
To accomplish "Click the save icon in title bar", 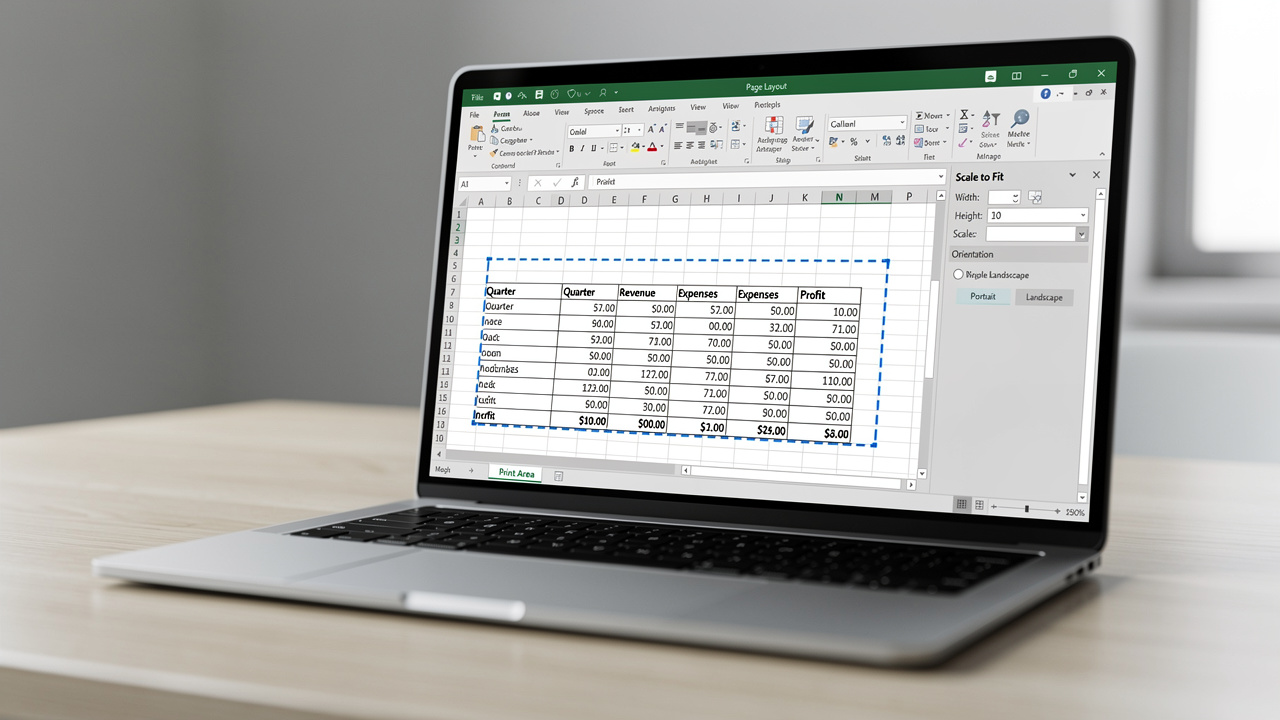I will click(539, 94).
